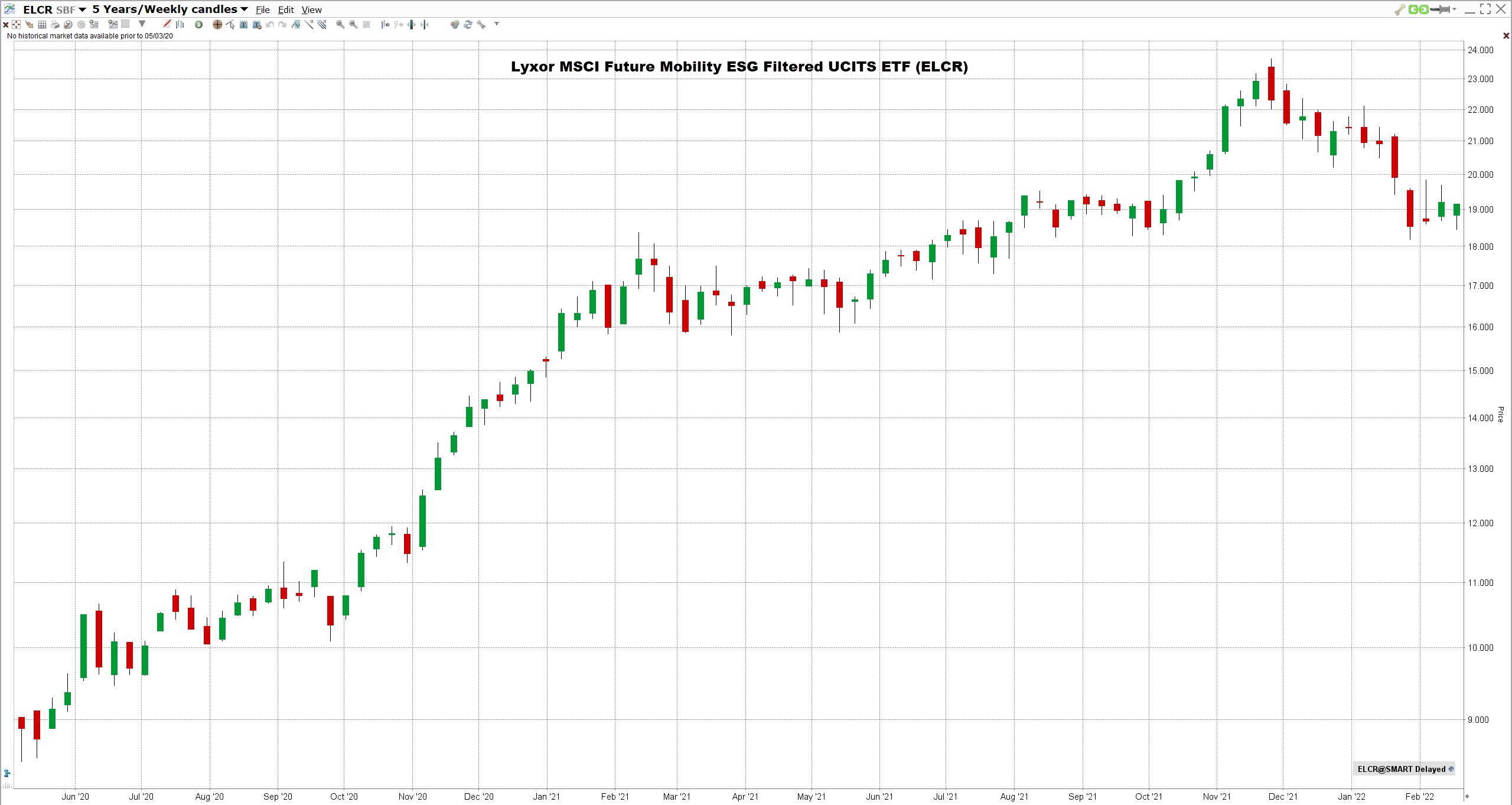Image resolution: width=1512 pixels, height=805 pixels.
Task: Zoom in with the magnifier plus icon
Action: click(340, 25)
